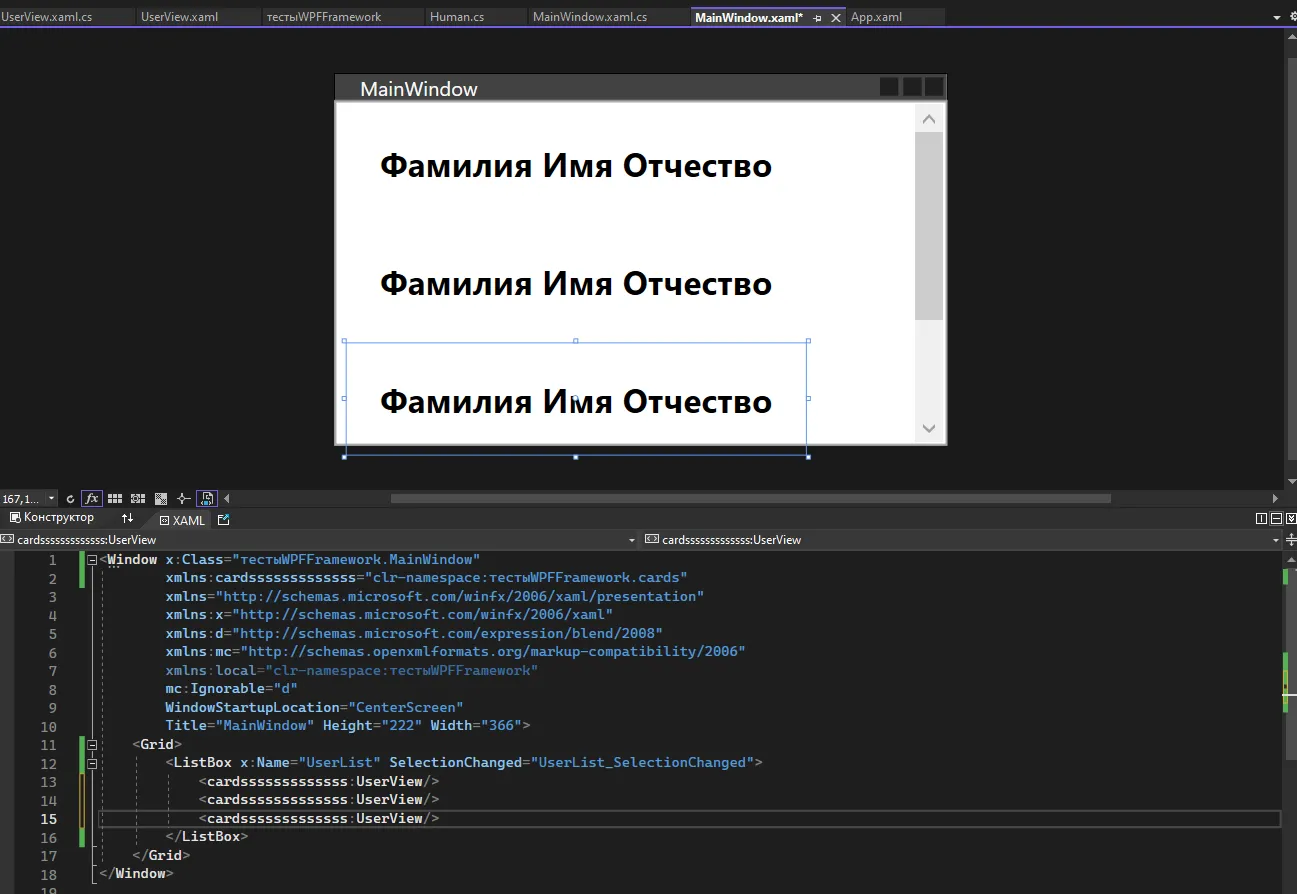Click the designer horizontal scroll left arrow
The image size is (1297, 894).
227,498
